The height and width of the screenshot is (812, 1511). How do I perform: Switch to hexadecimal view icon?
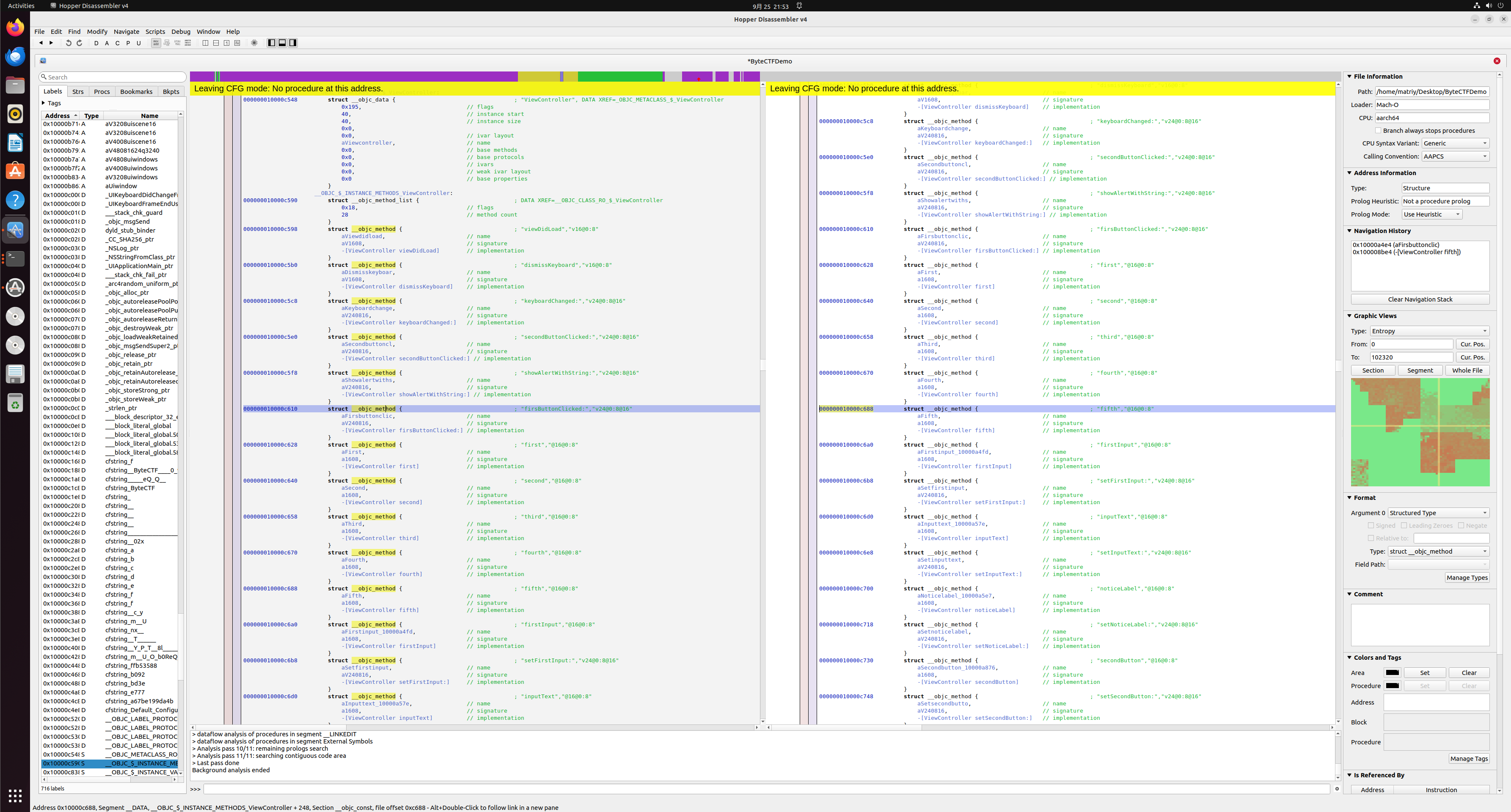[x=188, y=43]
